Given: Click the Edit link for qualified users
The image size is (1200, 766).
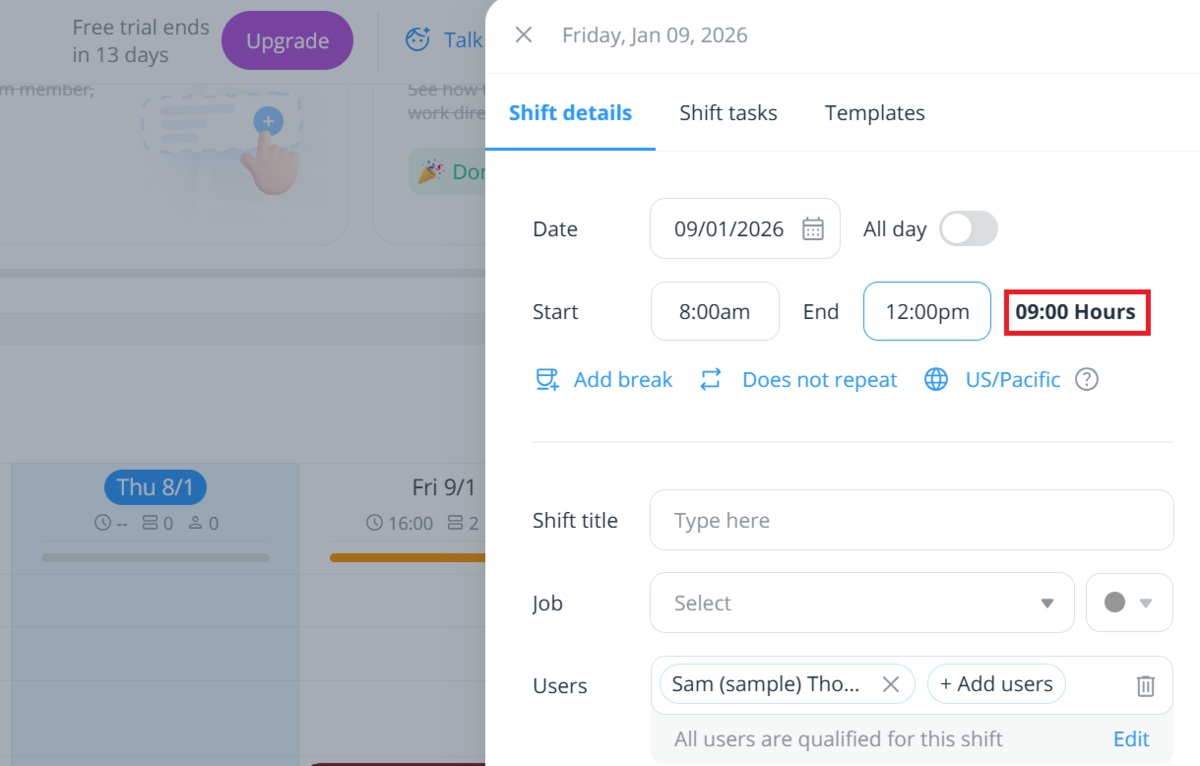Looking at the screenshot, I should (x=1130, y=739).
